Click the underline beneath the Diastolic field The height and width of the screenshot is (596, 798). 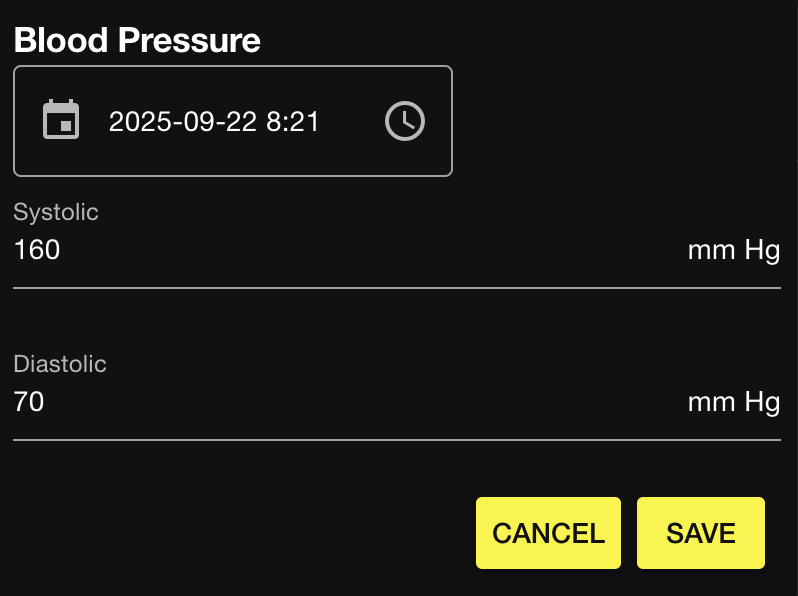pyautogui.click(x=396, y=439)
